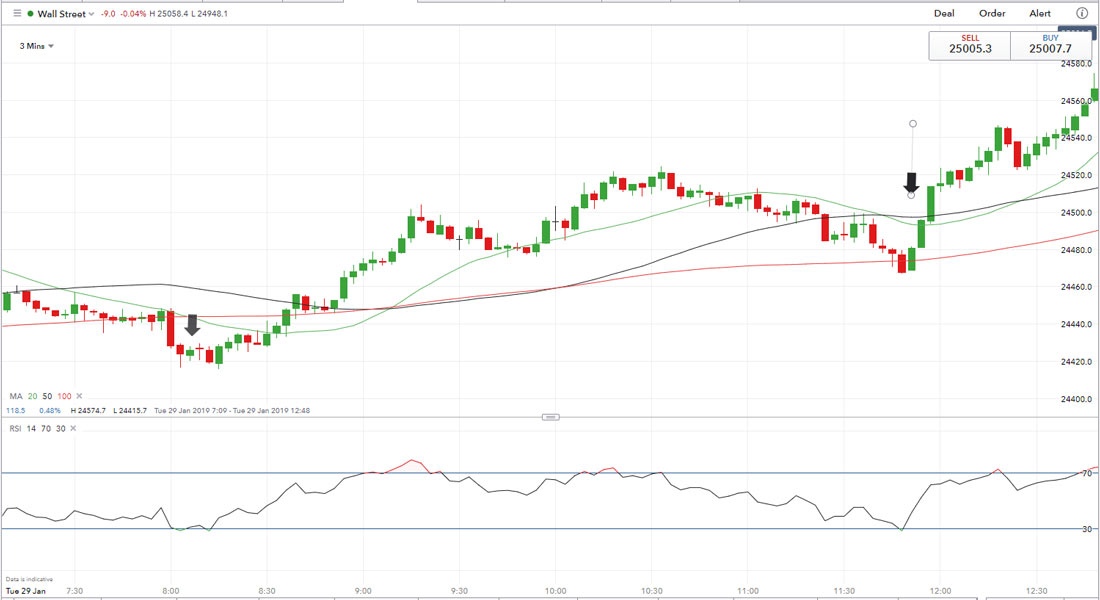
Task: Click the MA 100 period setting
Action: pyautogui.click(x=64, y=396)
